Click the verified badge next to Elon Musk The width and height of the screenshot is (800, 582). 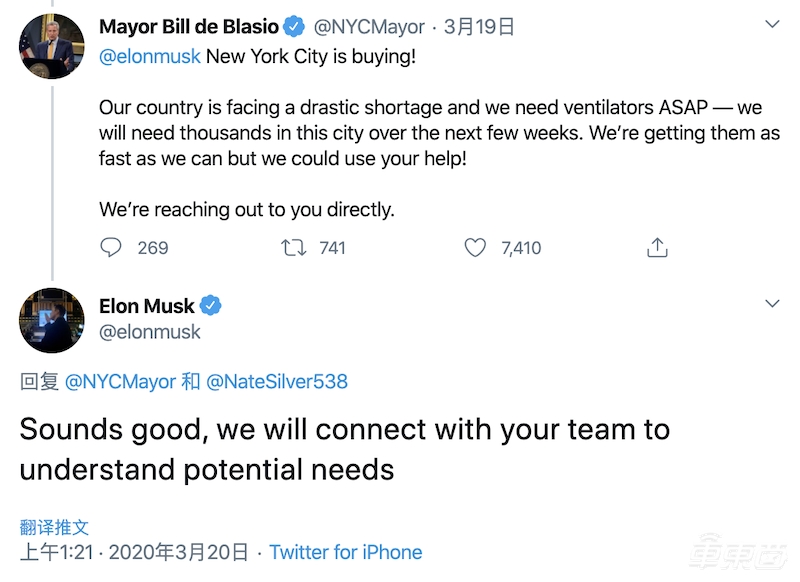click(211, 305)
